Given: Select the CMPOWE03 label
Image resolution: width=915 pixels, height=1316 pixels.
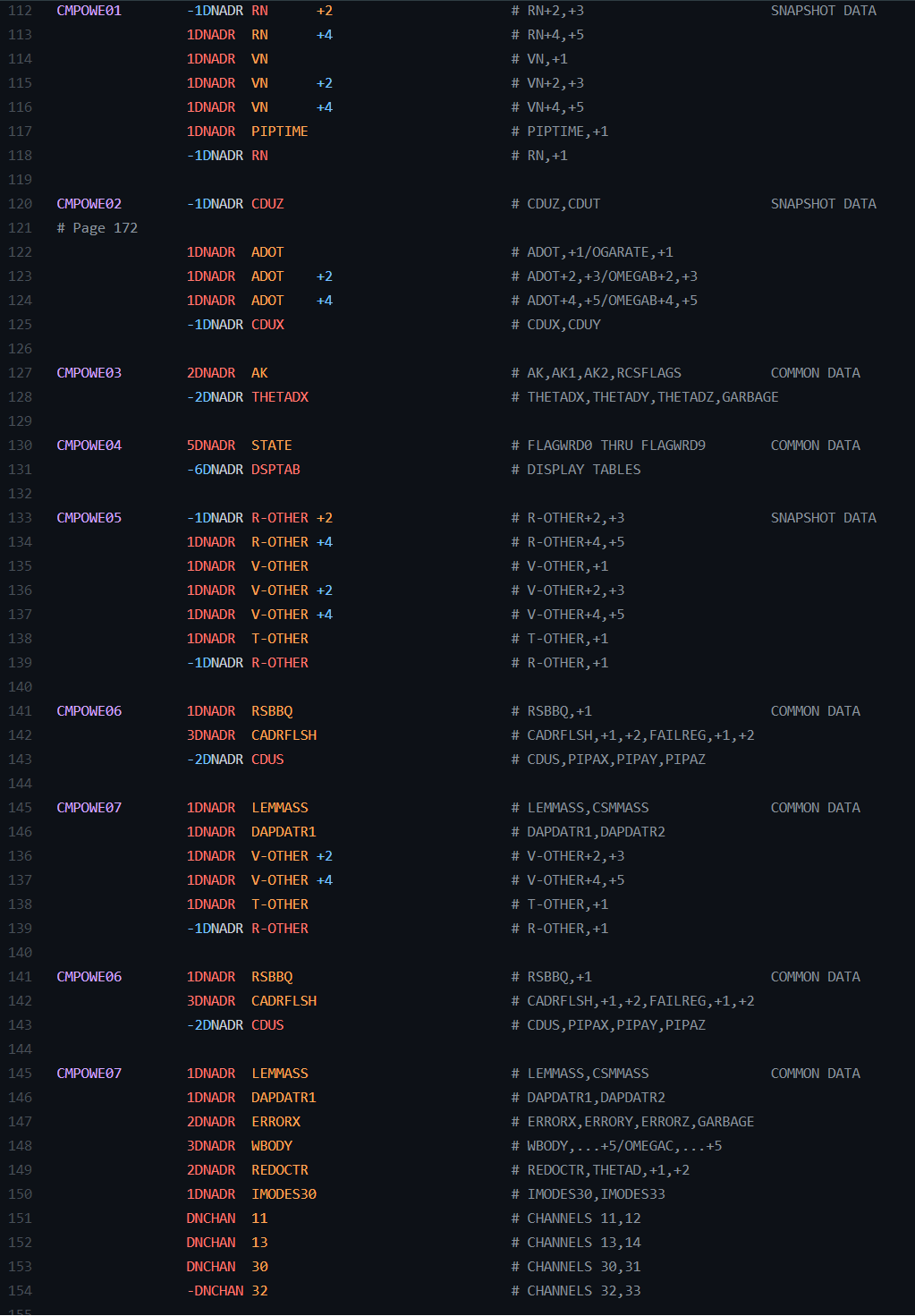Looking at the screenshot, I should point(89,373).
